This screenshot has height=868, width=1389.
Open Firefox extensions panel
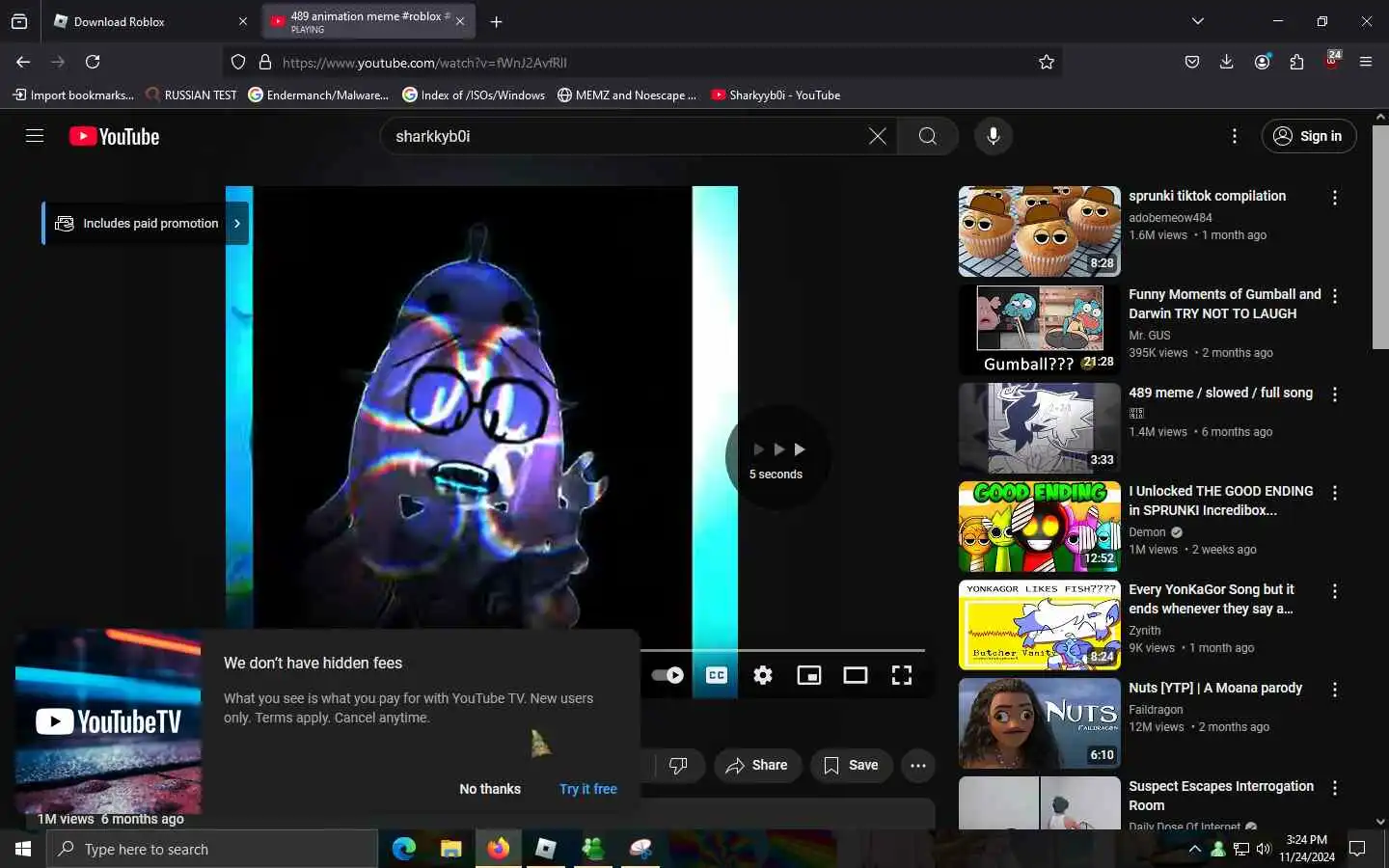[x=1296, y=62]
